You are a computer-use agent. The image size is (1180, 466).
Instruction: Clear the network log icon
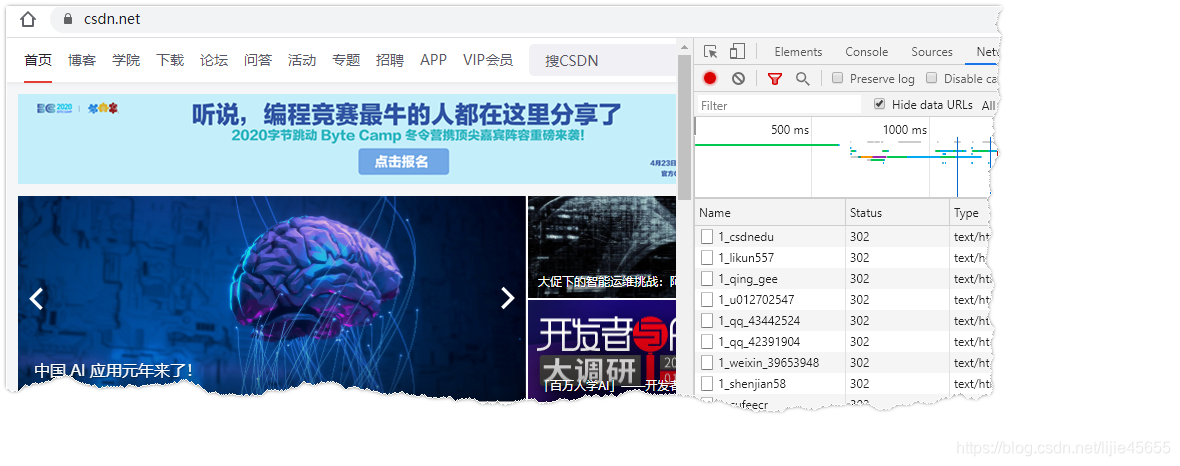738,78
